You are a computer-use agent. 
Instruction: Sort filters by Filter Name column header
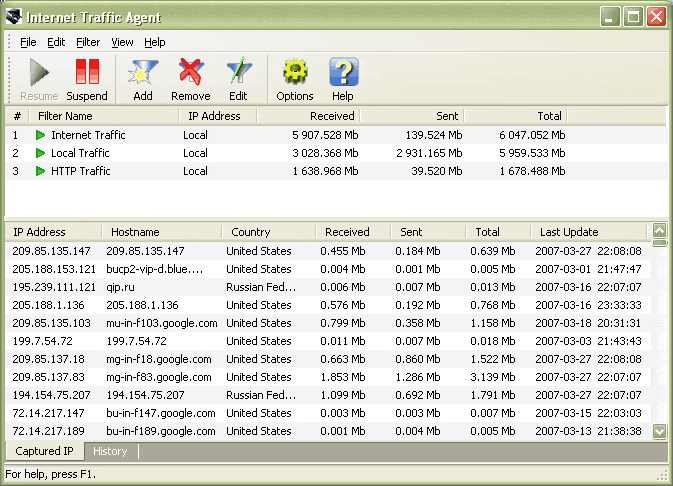(x=65, y=116)
